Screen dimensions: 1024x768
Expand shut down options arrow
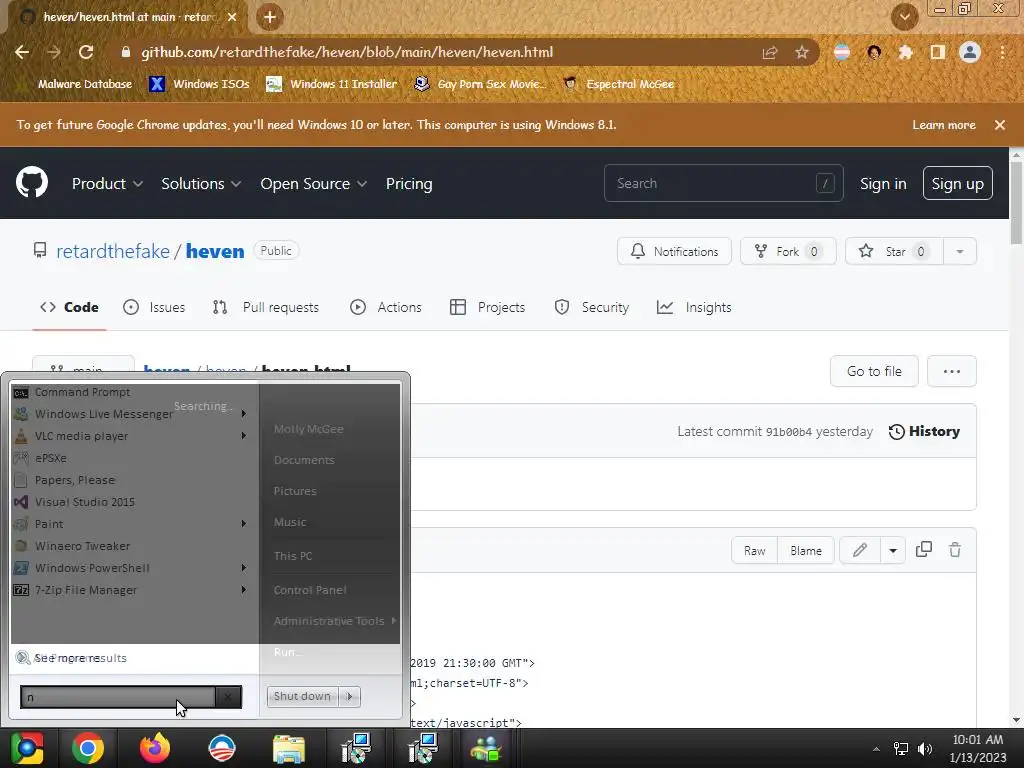[x=350, y=696]
